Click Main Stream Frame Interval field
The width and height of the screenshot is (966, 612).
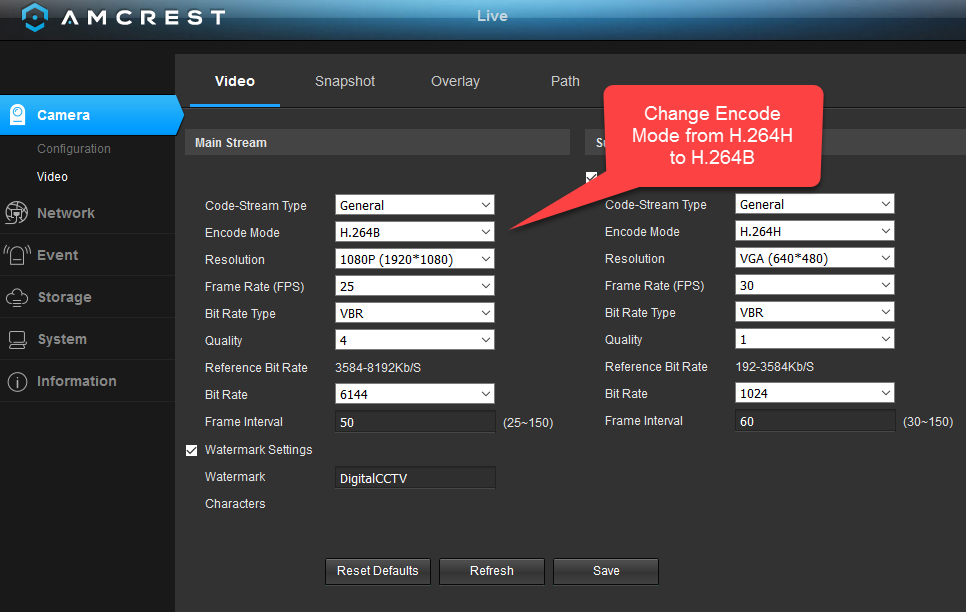(x=415, y=422)
